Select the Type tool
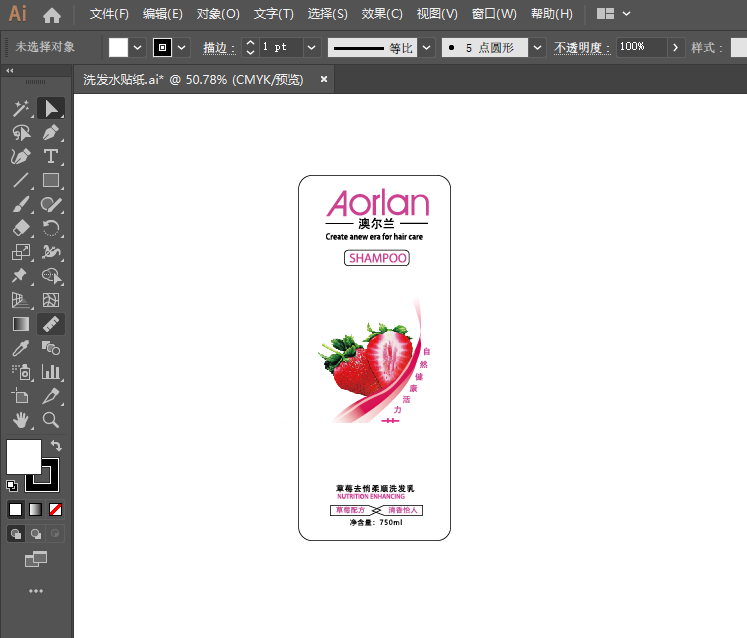747x638 pixels. (x=51, y=157)
